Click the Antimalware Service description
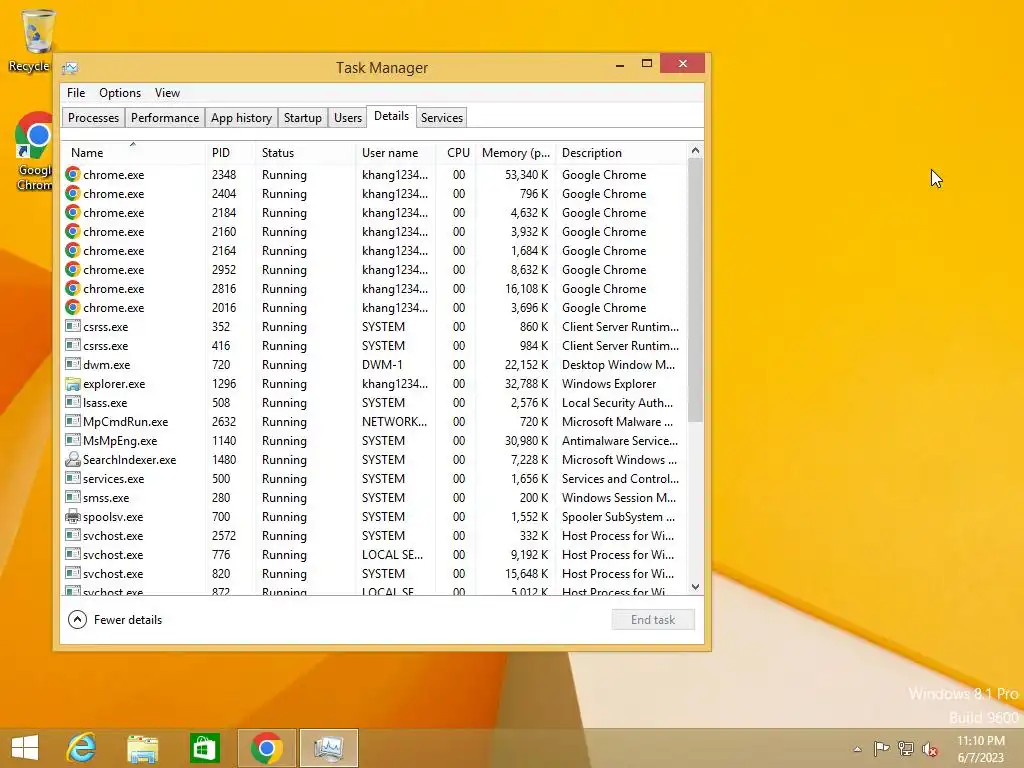Image resolution: width=1024 pixels, height=768 pixels. [620, 441]
